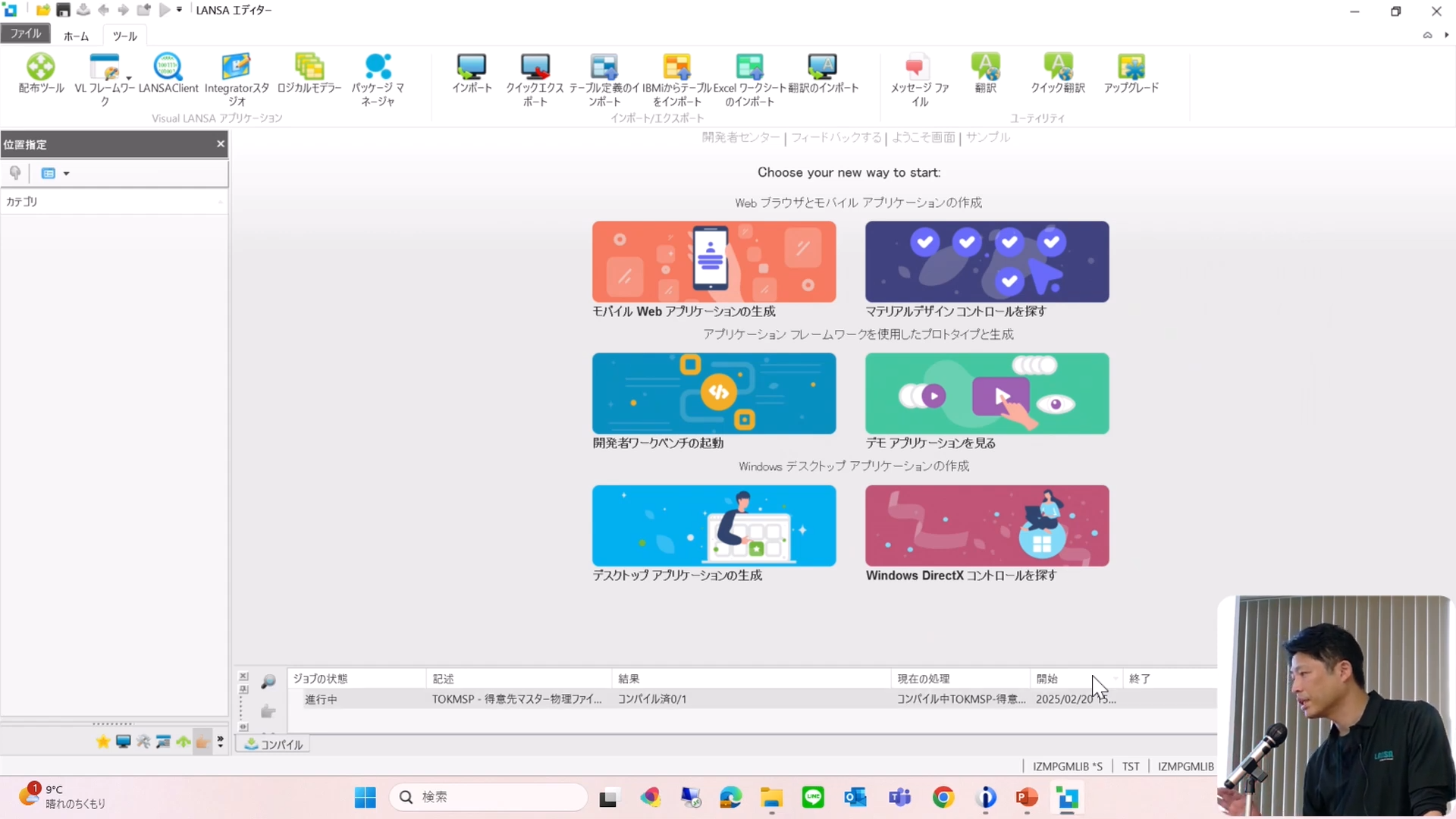Start Integrator スタジオ
Image resolution: width=1456 pixels, height=819 pixels.
pyautogui.click(x=237, y=79)
